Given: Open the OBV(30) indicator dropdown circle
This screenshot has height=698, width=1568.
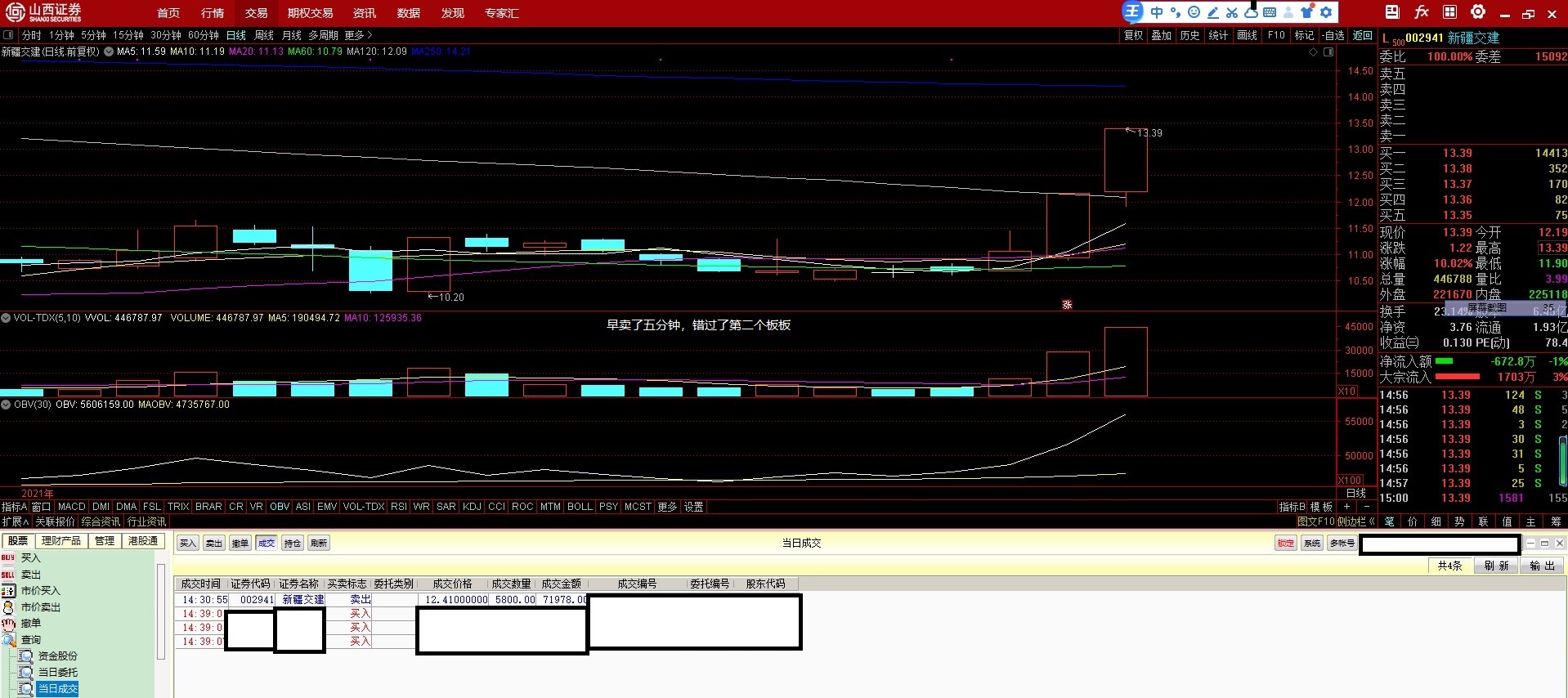Looking at the screenshot, I should tap(6, 405).
